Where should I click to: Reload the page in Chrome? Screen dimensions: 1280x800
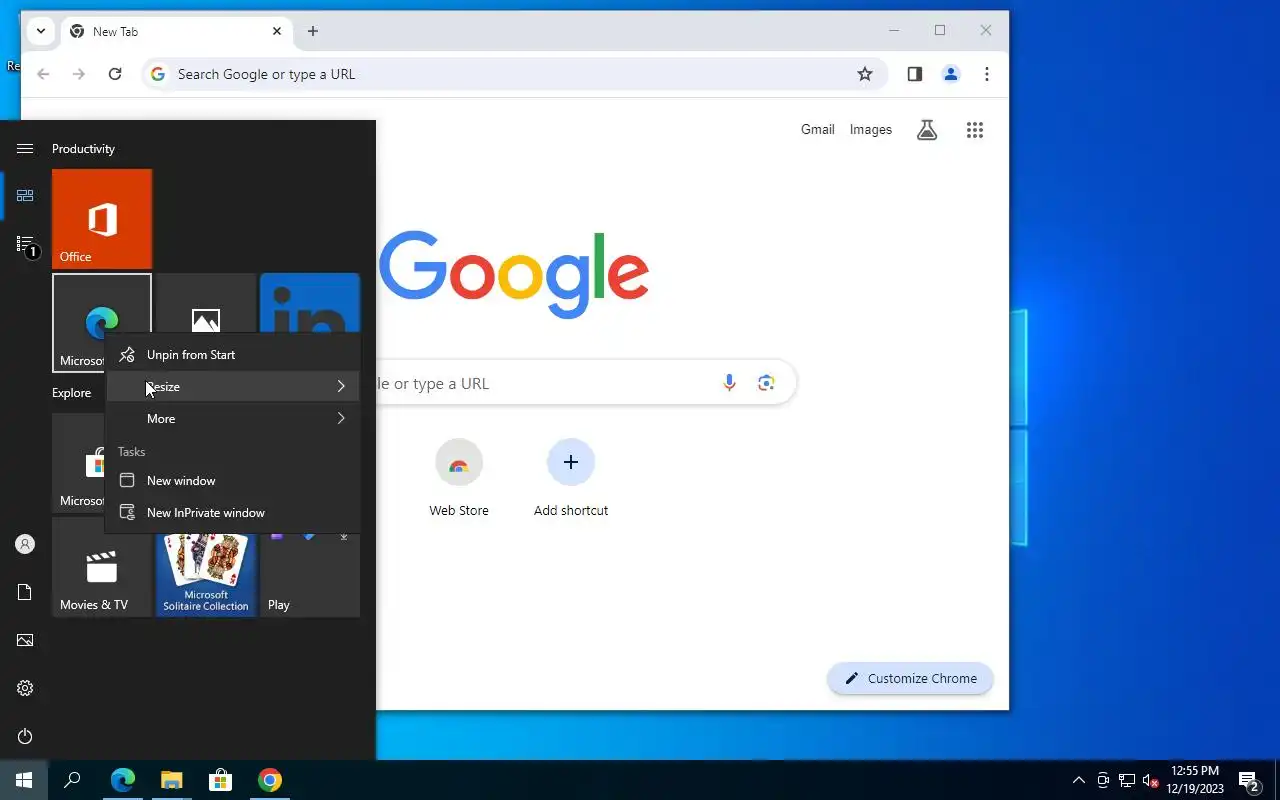tap(115, 74)
